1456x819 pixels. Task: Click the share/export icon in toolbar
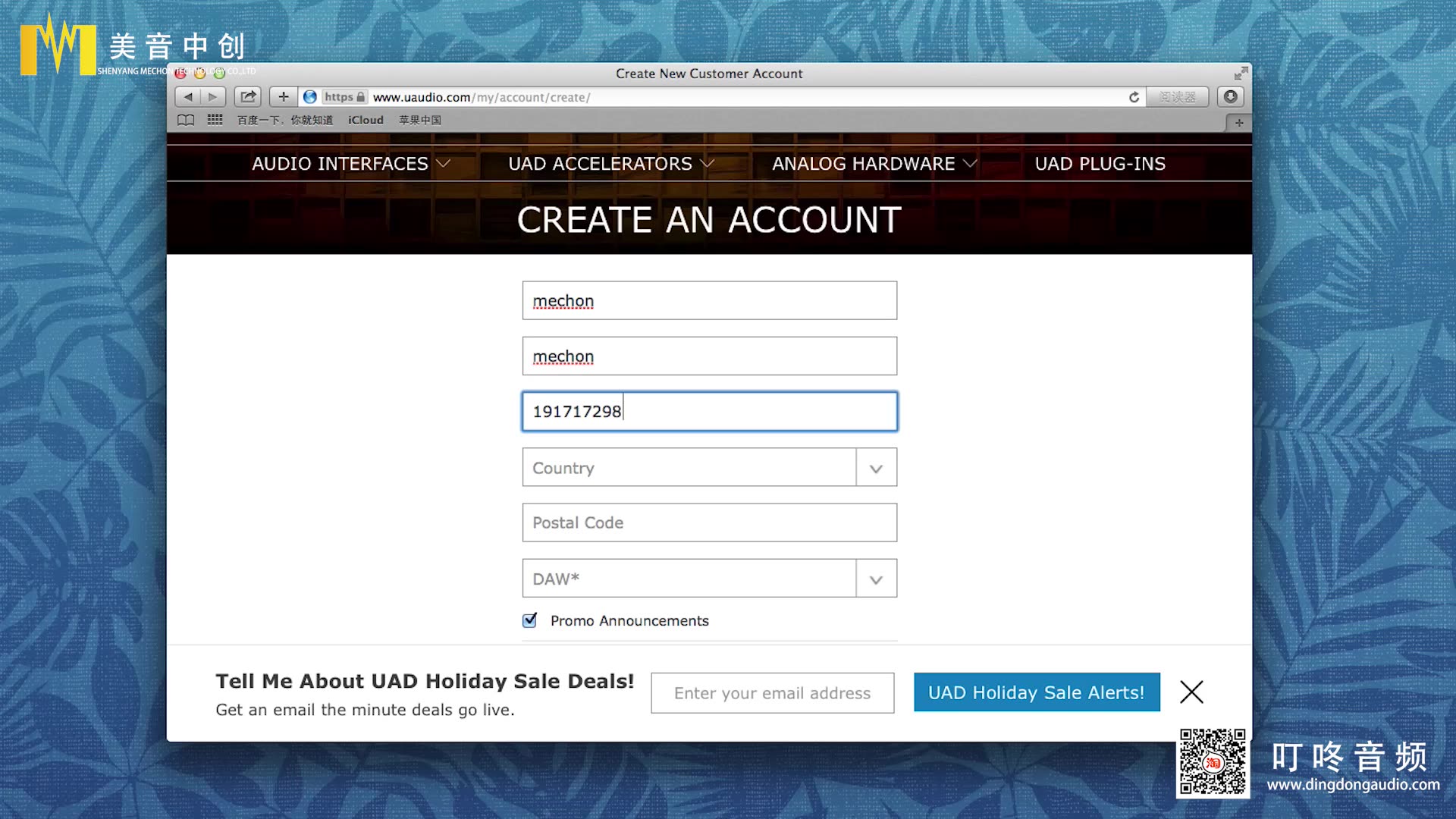tap(248, 96)
